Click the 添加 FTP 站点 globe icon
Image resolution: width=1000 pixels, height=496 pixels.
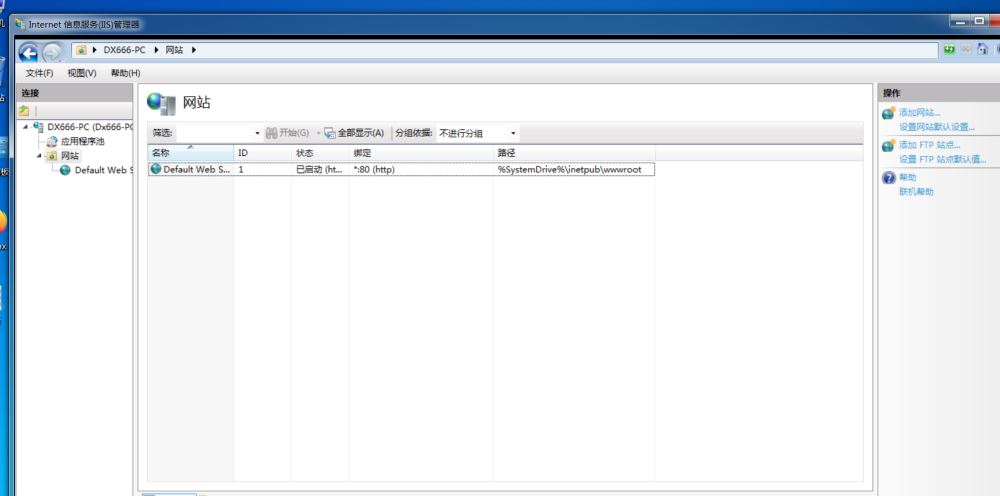coord(888,146)
